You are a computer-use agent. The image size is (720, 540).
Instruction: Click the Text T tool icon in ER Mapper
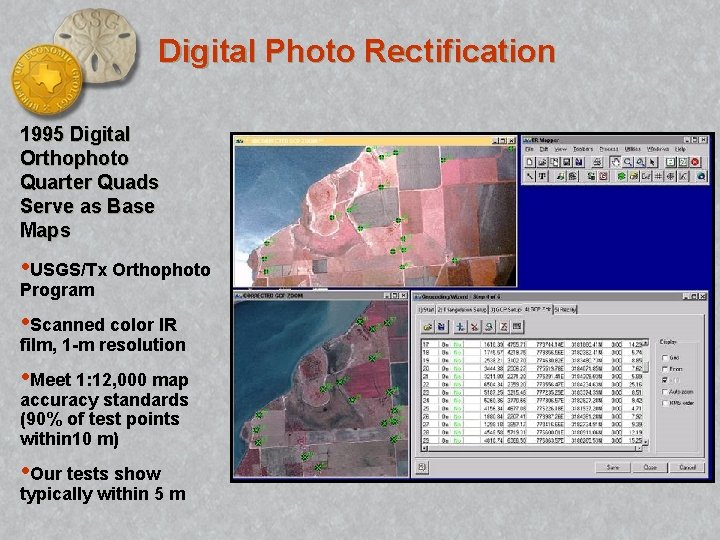click(x=542, y=176)
